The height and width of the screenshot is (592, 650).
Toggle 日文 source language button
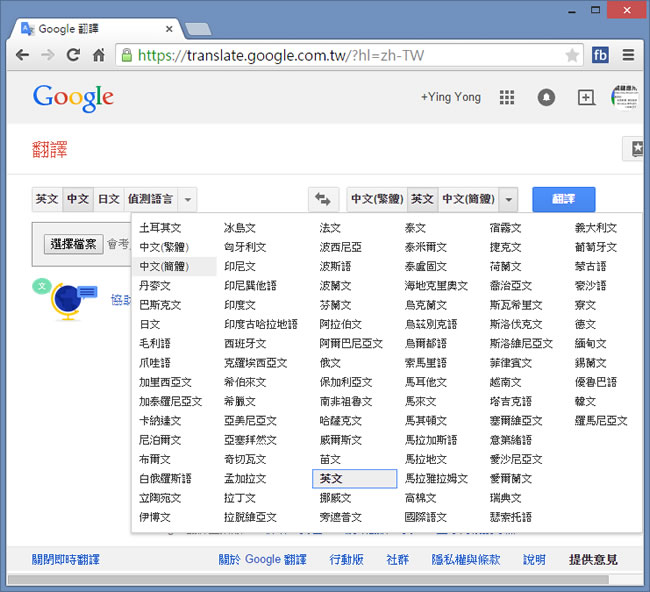coord(108,199)
